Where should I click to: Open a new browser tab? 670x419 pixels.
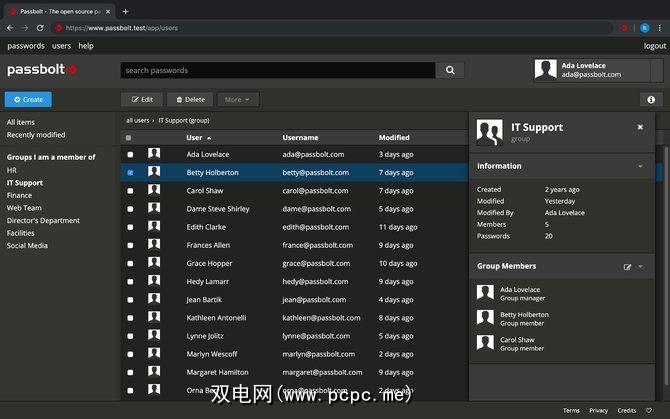point(125,12)
